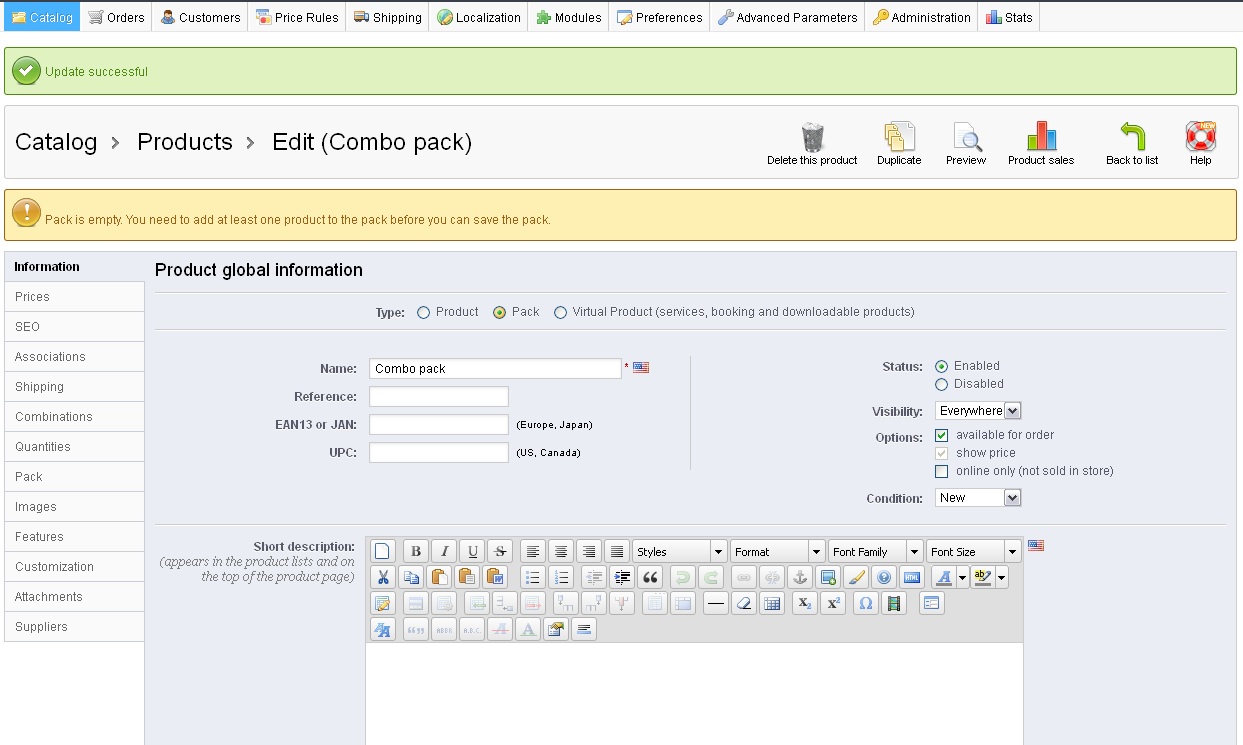Click the Duplicate product icon
The width and height of the screenshot is (1243, 745).
pyautogui.click(x=899, y=137)
